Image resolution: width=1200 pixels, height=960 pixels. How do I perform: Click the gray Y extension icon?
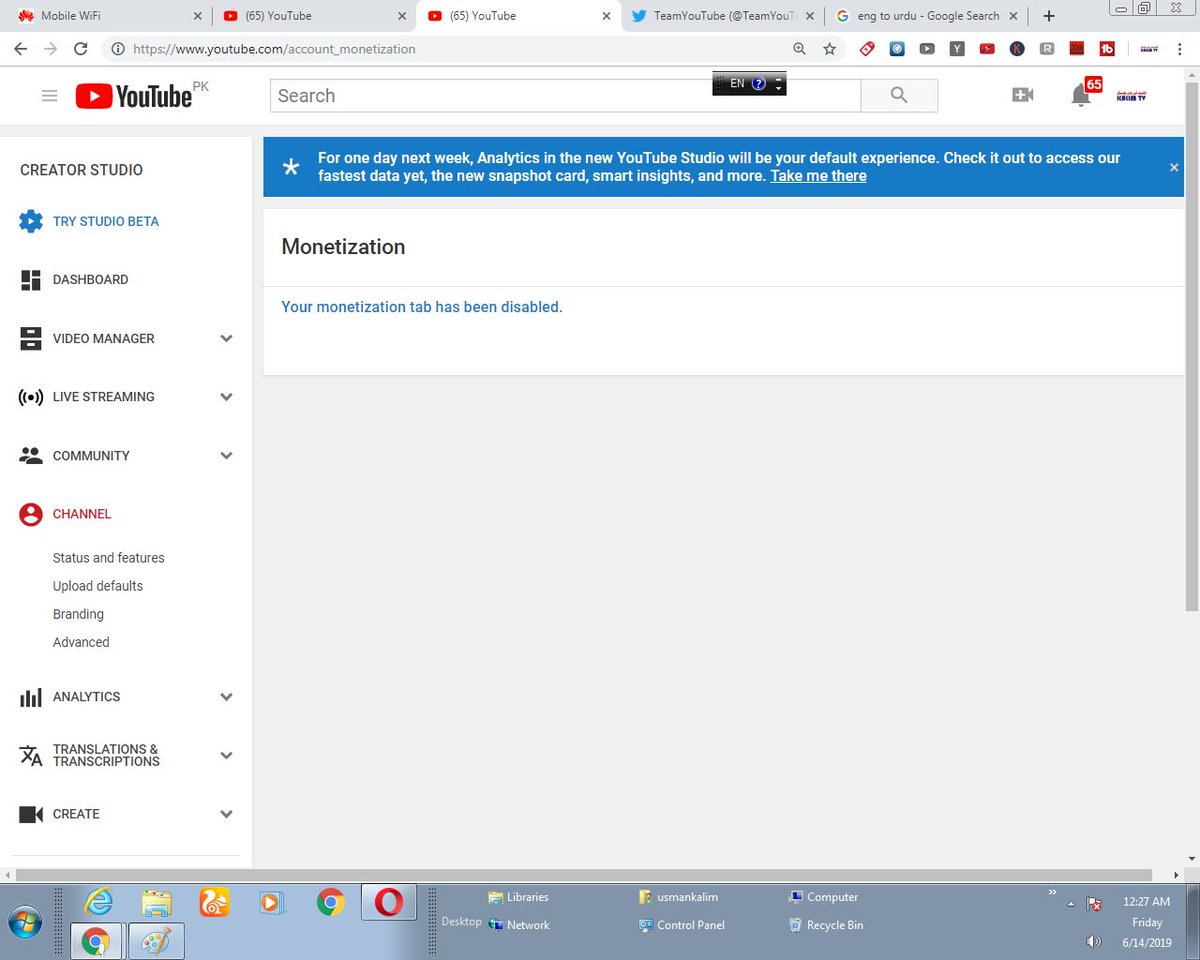coord(957,48)
